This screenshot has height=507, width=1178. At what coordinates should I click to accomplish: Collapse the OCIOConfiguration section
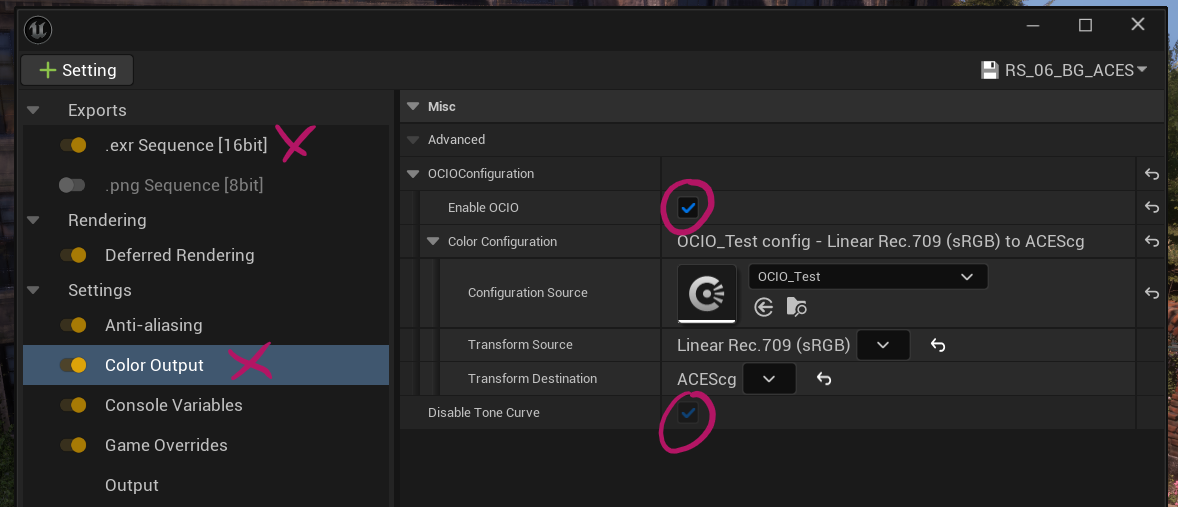click(x=413, y=174)
